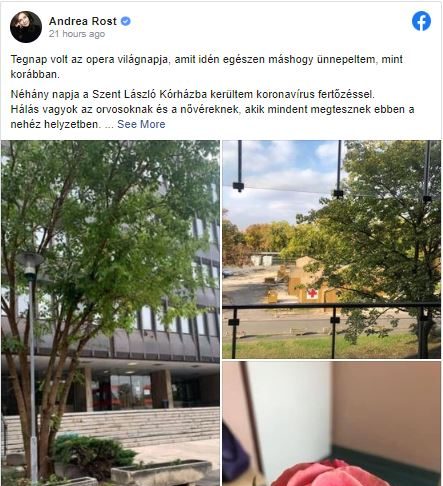View the photo of tents behind railing

click(332, 249)
